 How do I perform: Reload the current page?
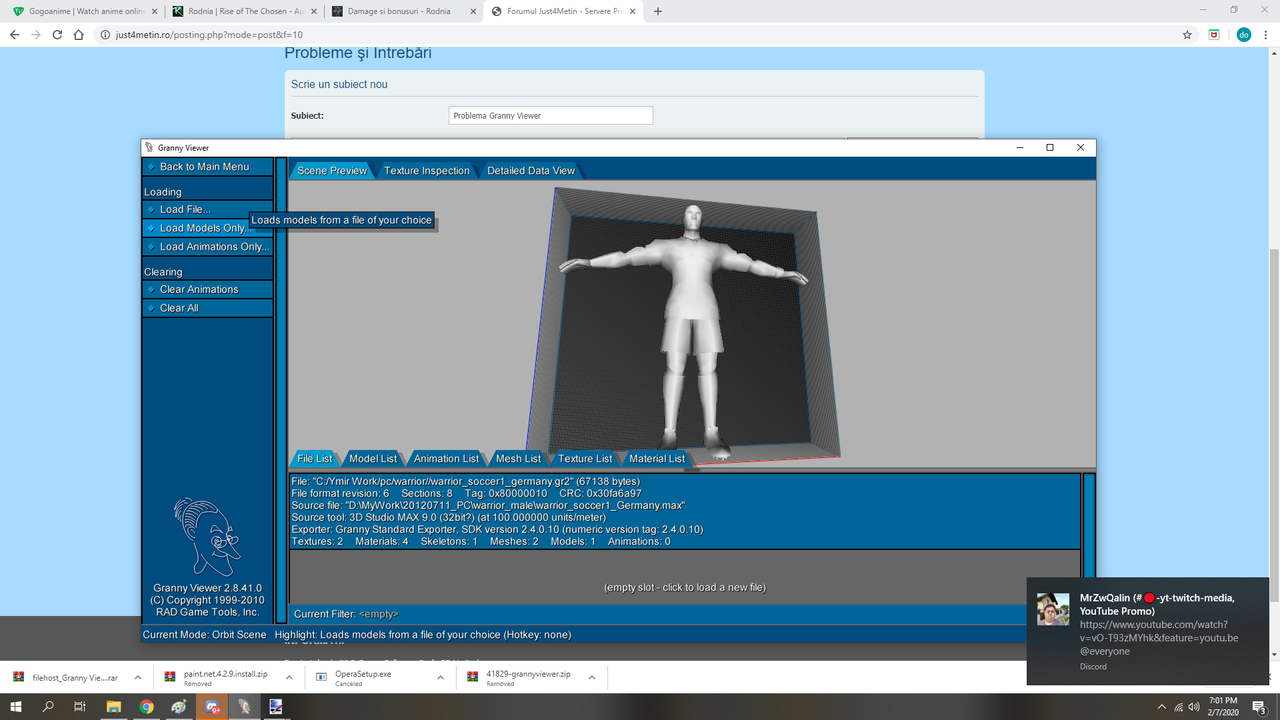click(58, 34)
